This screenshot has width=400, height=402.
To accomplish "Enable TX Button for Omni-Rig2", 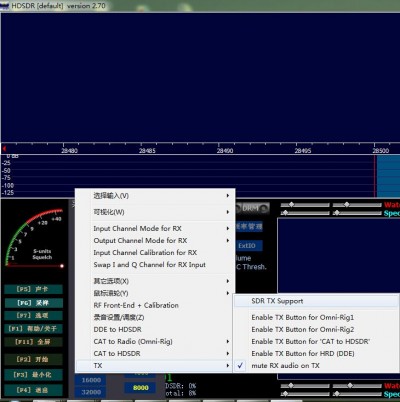I will coord(303,329).
